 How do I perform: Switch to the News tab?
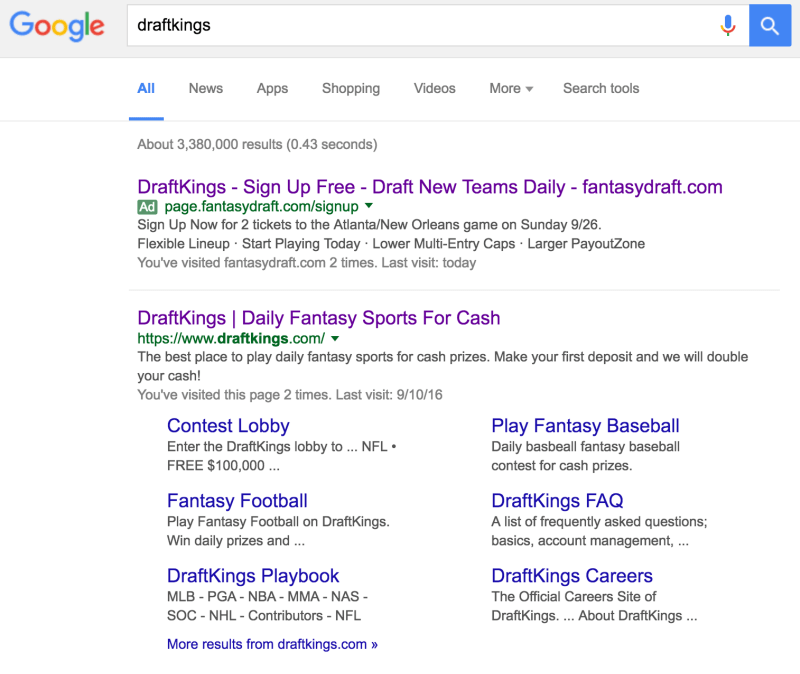tap(206, 88)
